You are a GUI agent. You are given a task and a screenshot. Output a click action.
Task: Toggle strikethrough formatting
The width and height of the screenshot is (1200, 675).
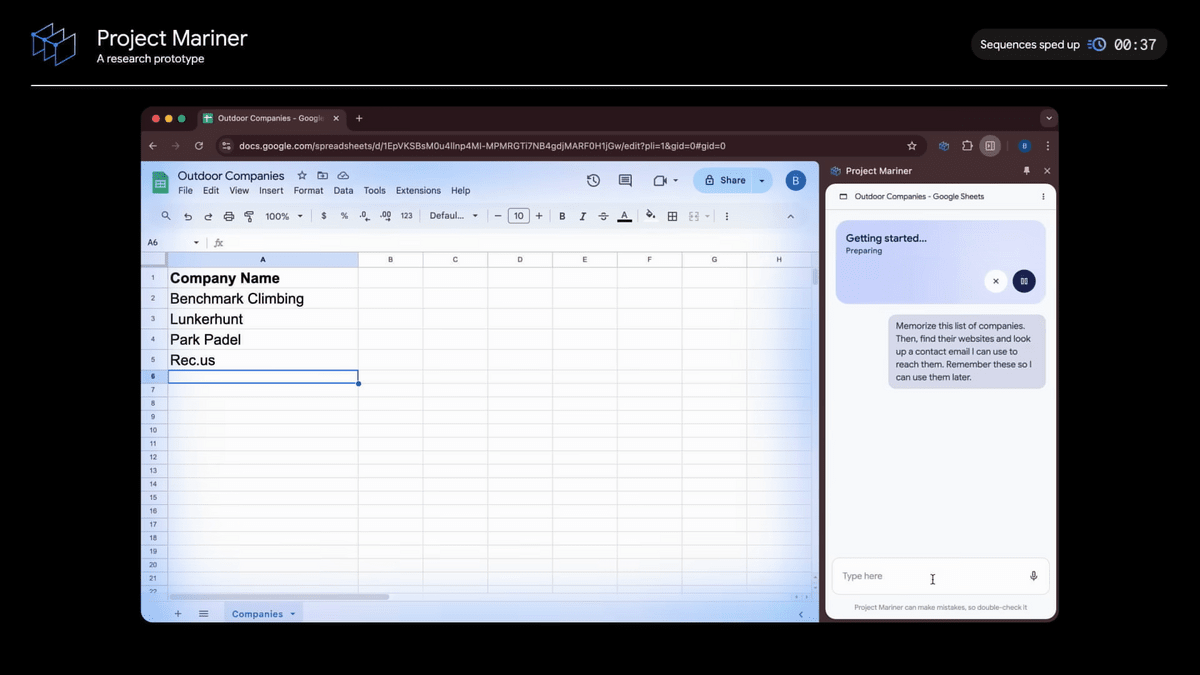click(x=602, y=215)
